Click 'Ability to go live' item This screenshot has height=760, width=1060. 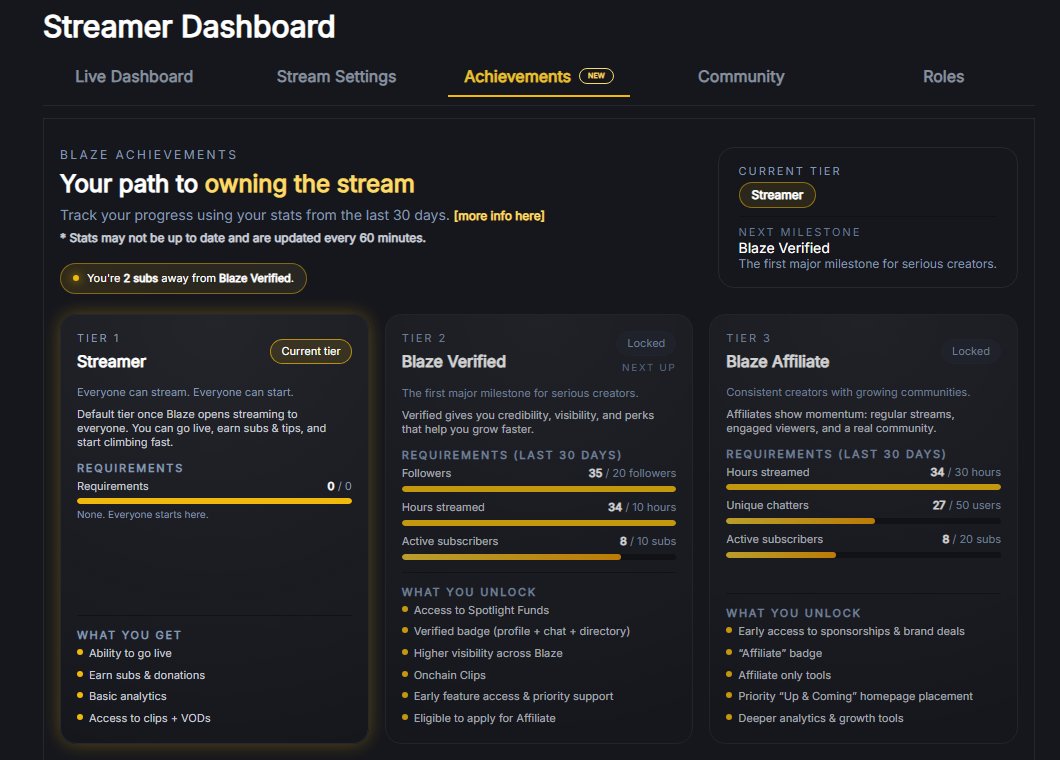130,653
